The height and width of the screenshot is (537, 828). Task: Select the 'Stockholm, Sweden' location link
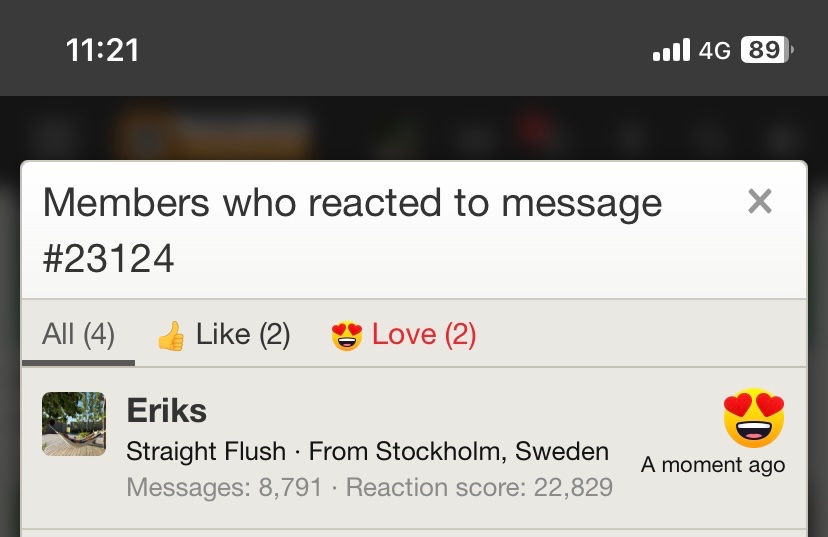click(492, 451)
